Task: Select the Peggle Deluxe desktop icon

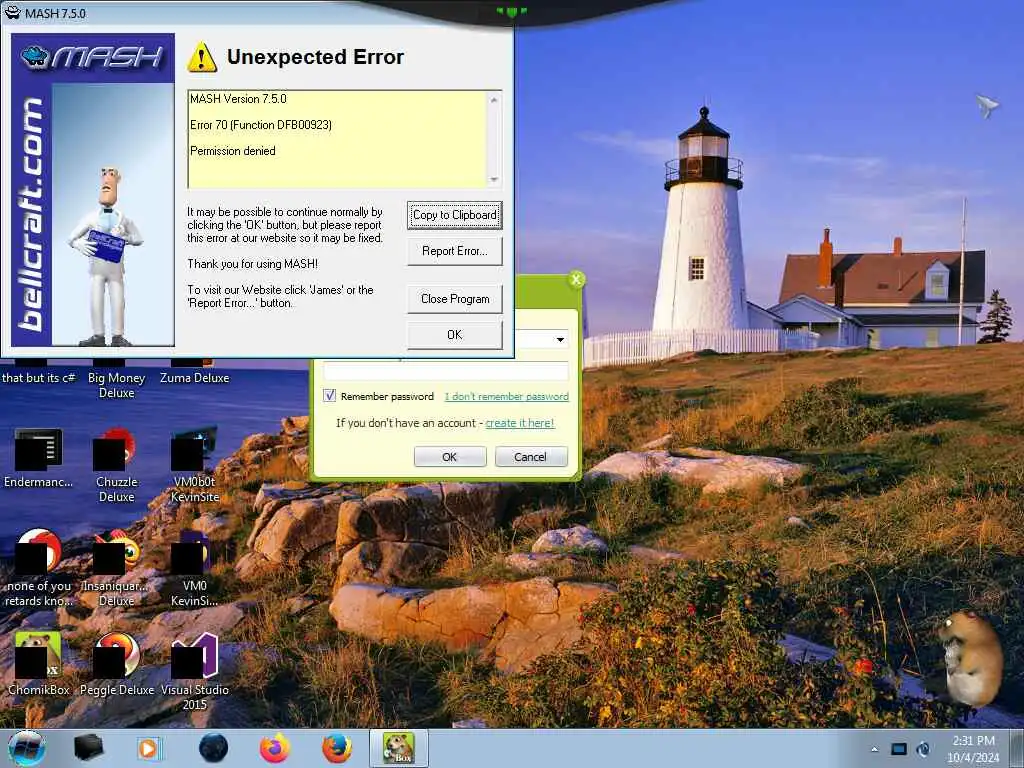Action: (x=116, y=664)
